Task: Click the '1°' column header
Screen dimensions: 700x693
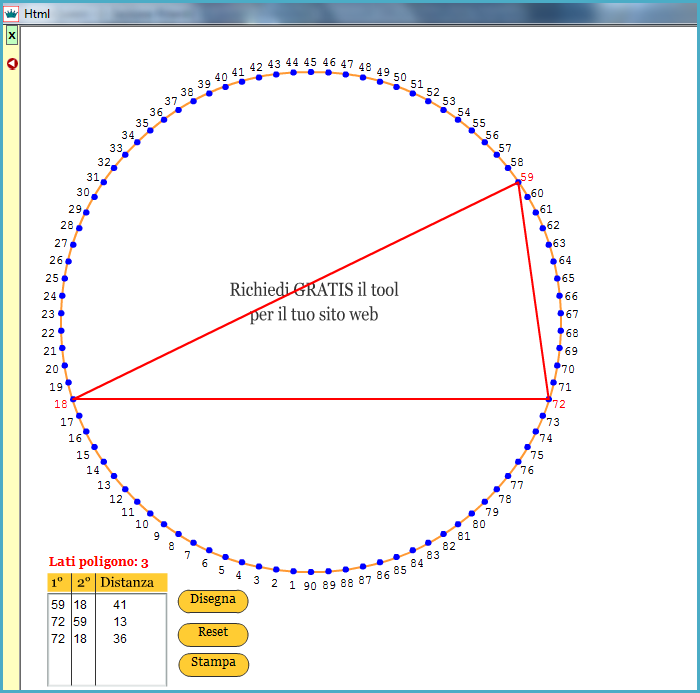Action: (59, 583)
